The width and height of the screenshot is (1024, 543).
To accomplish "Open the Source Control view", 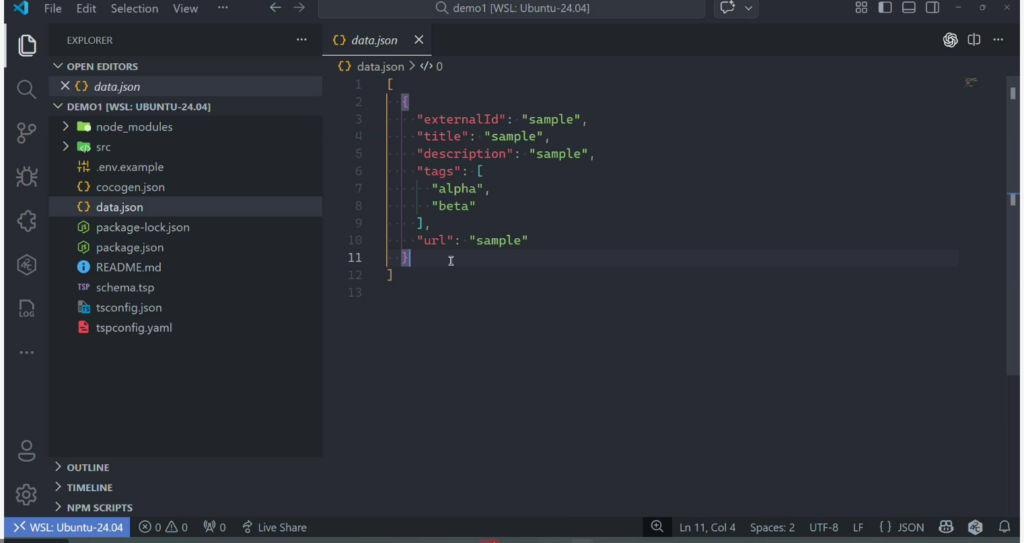I will 27,133.
